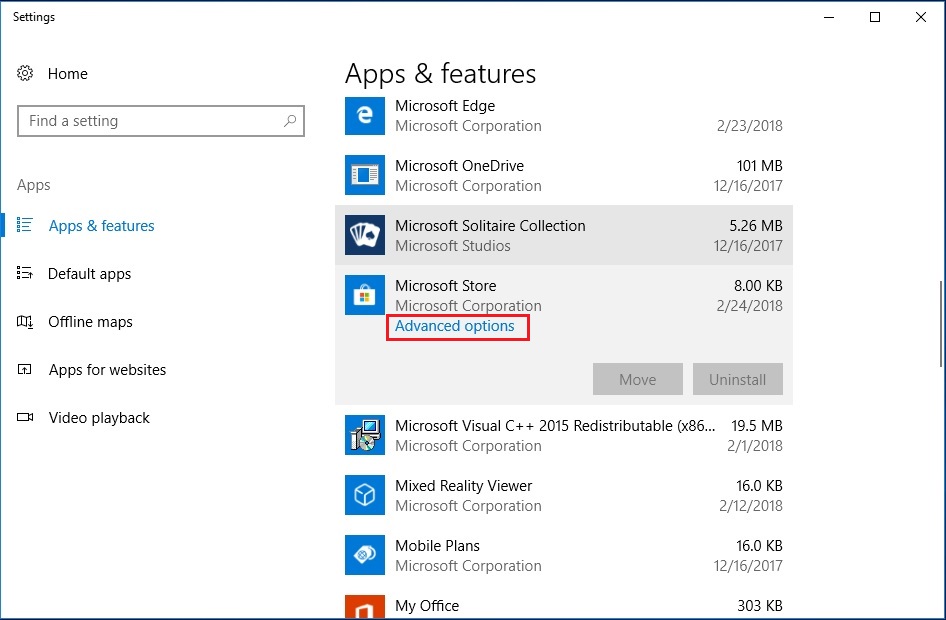Click the Apps & features page heading
The image size is (946, 620).
click(440, 74)
